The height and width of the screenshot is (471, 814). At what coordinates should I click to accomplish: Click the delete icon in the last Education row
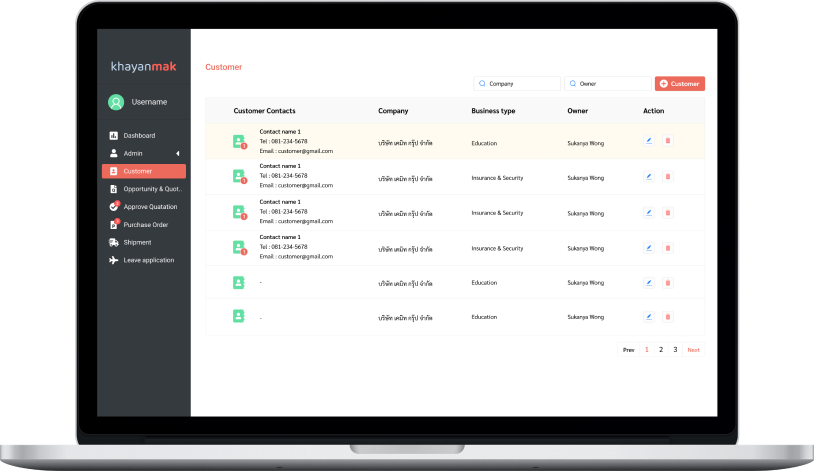668,316
